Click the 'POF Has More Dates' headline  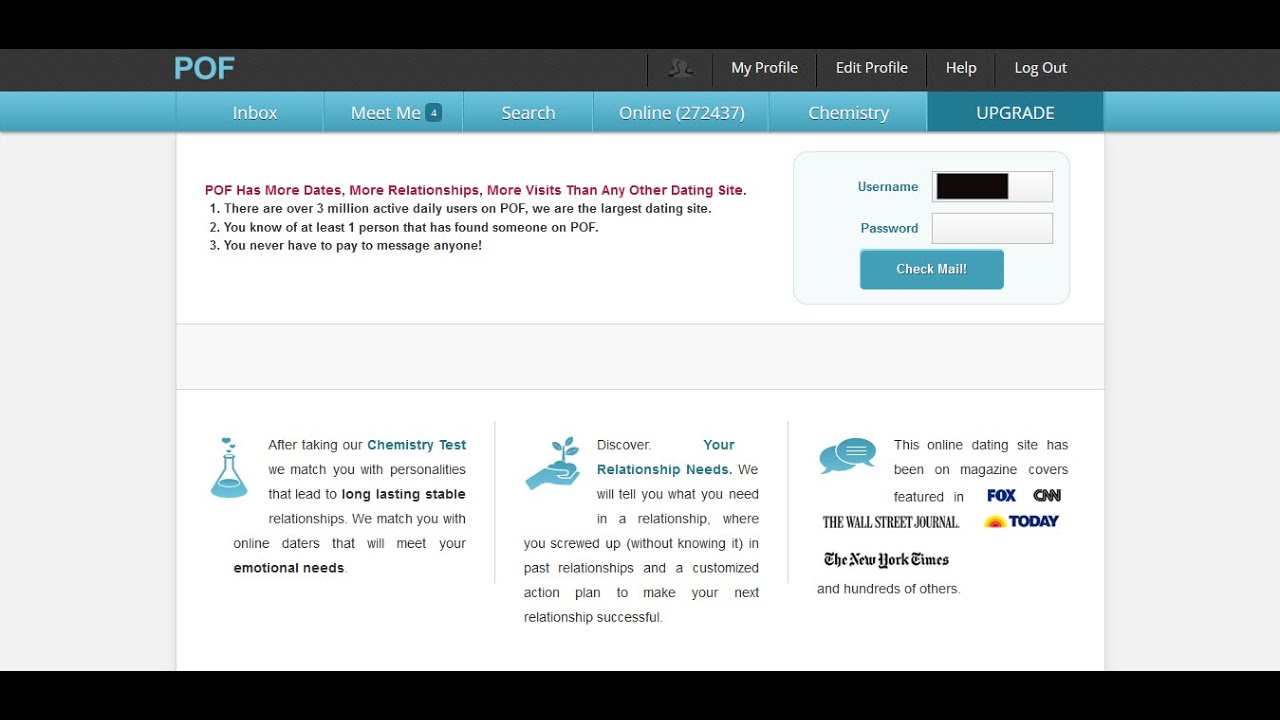[x=475, y=190]
